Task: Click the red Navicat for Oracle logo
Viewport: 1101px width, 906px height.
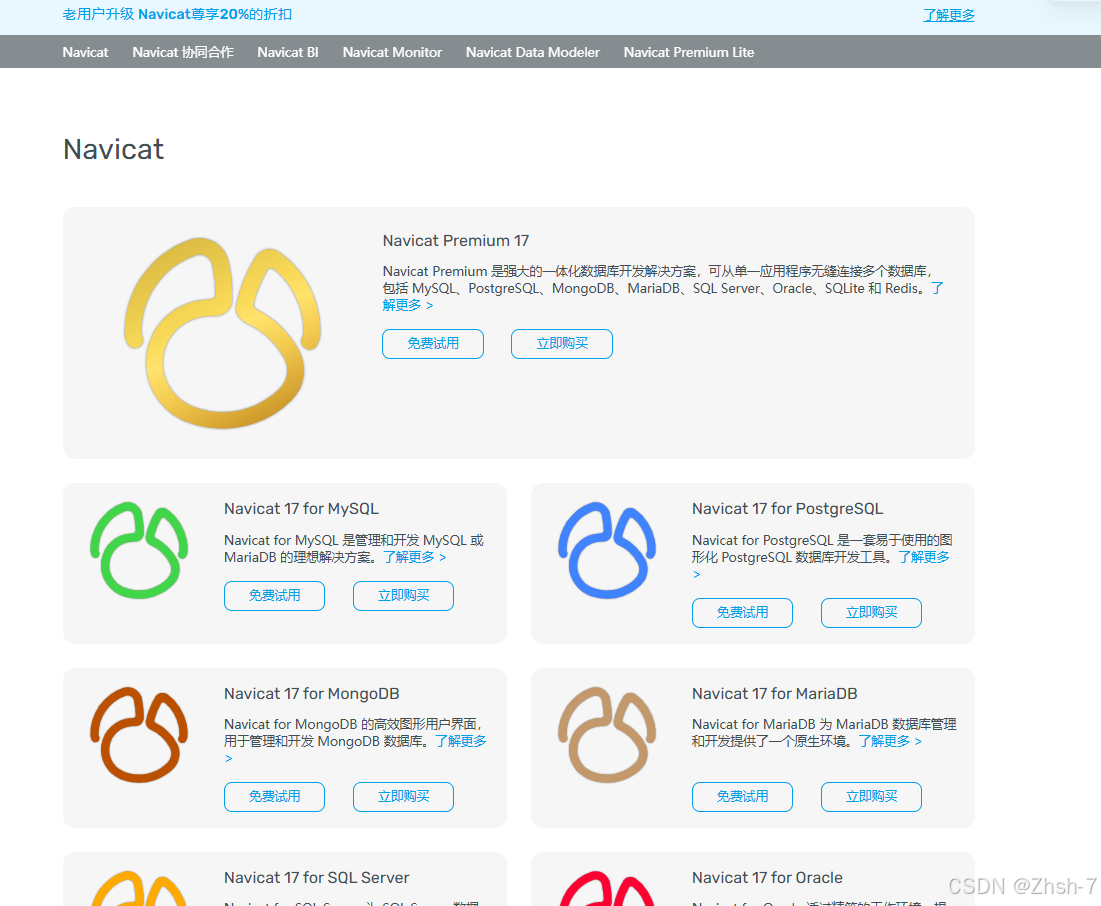Action: (607, 888)
